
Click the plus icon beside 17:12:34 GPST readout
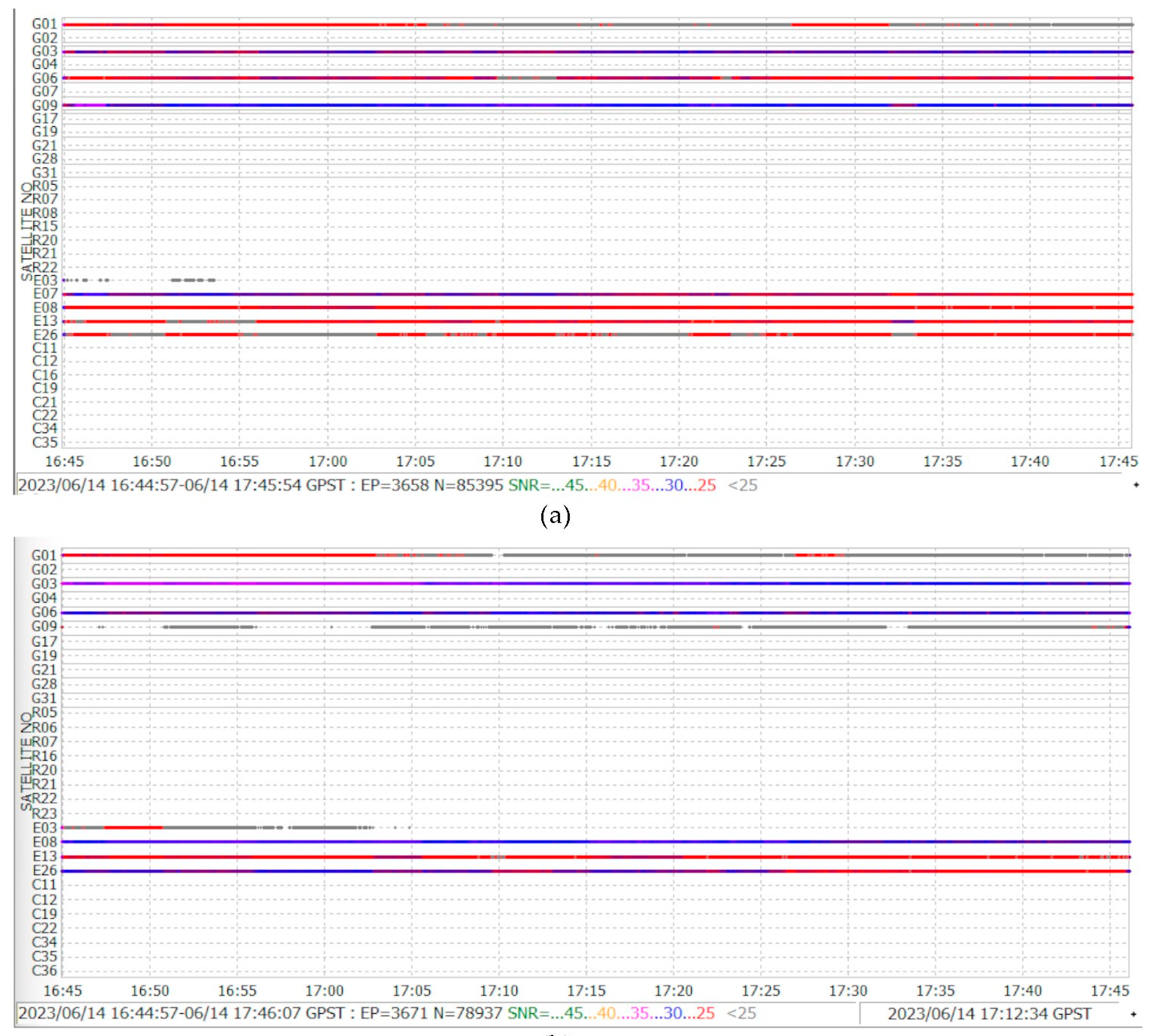pyautogui.click(x=1133, y=1014)
